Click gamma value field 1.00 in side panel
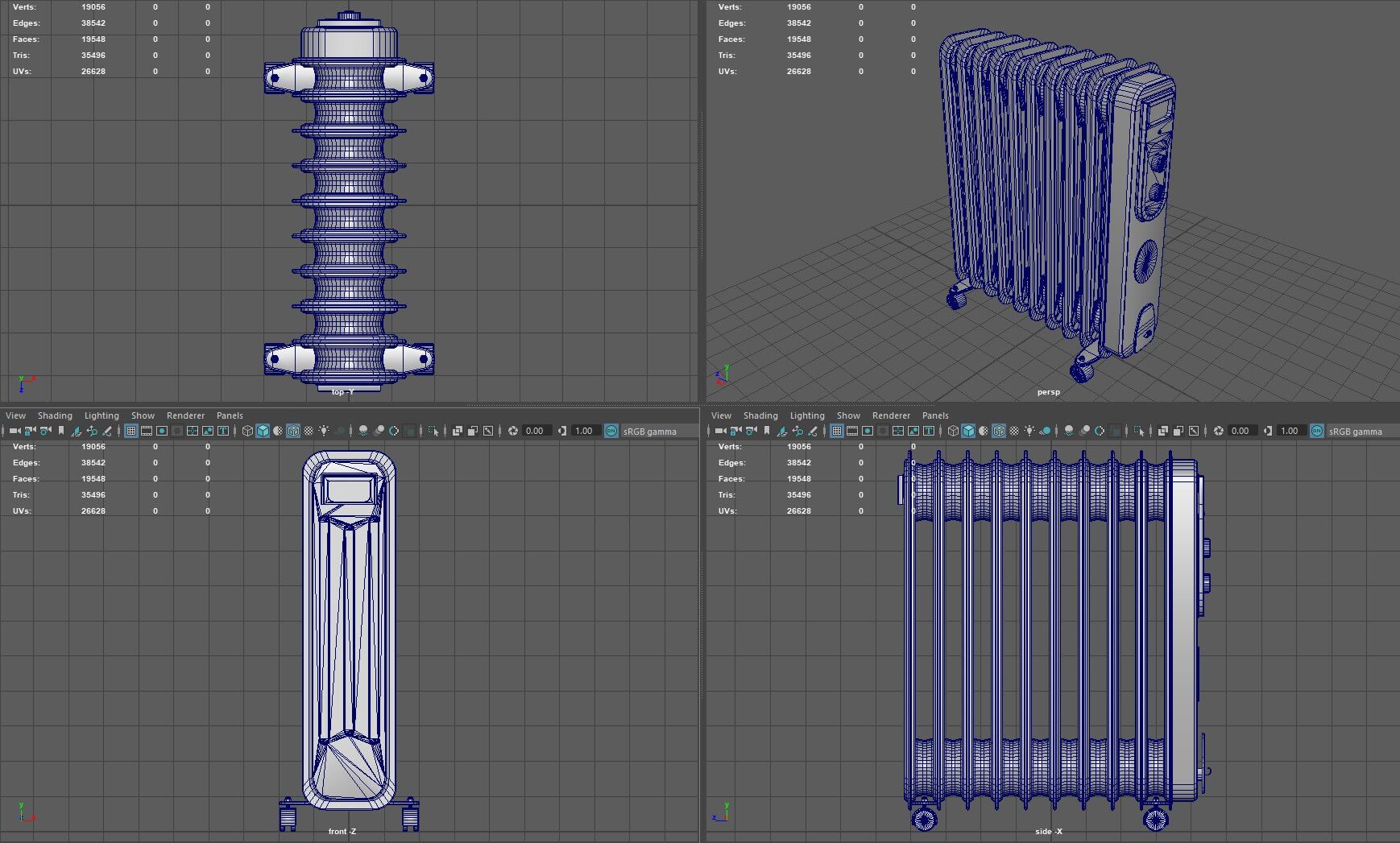Screen dimensions: 1400x843 pos(1290,431)
